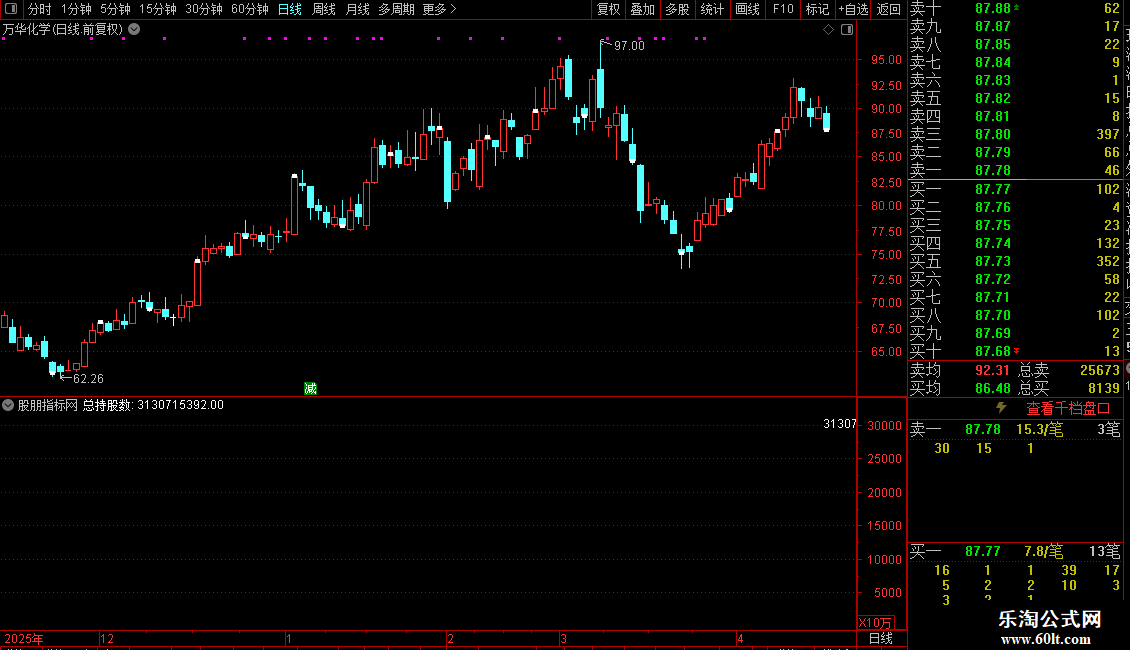Click 买均 value 86.48
Image resolution: width=1130 pixels, height=650 pixels.
[x=992, y=388]
